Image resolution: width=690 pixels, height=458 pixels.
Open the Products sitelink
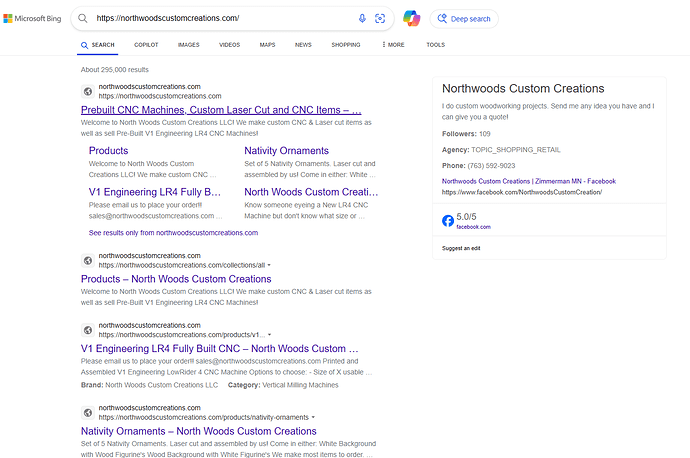[108, 150]
